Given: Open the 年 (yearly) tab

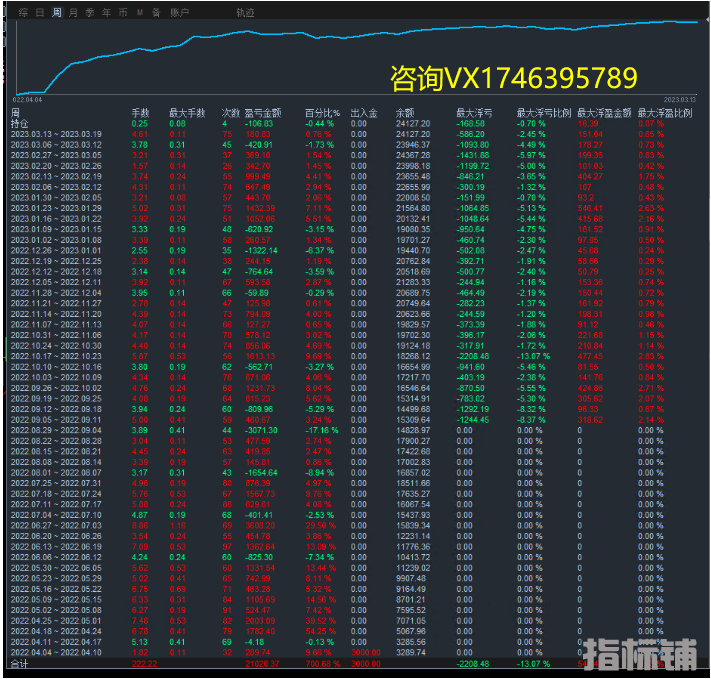Looking at the screenshot, I should [106, 13].
